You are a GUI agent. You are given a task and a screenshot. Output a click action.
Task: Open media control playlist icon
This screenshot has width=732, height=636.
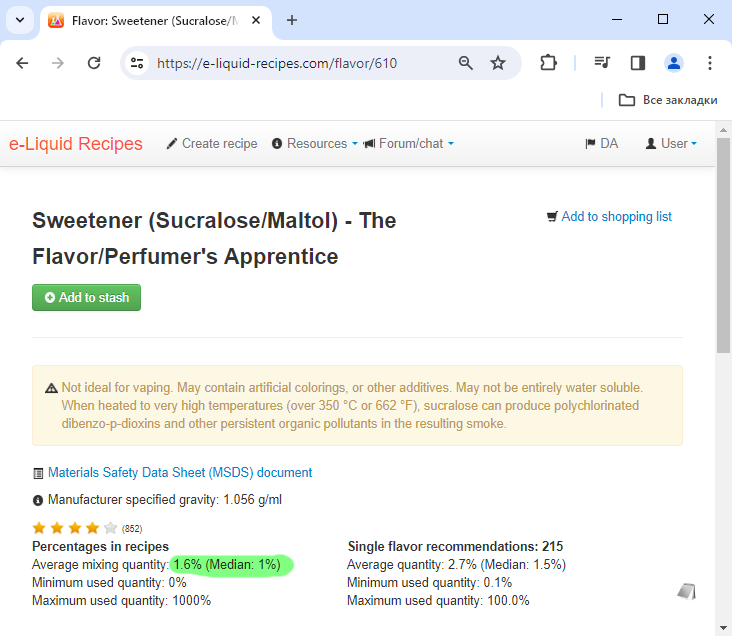click(x=602, y=63)
